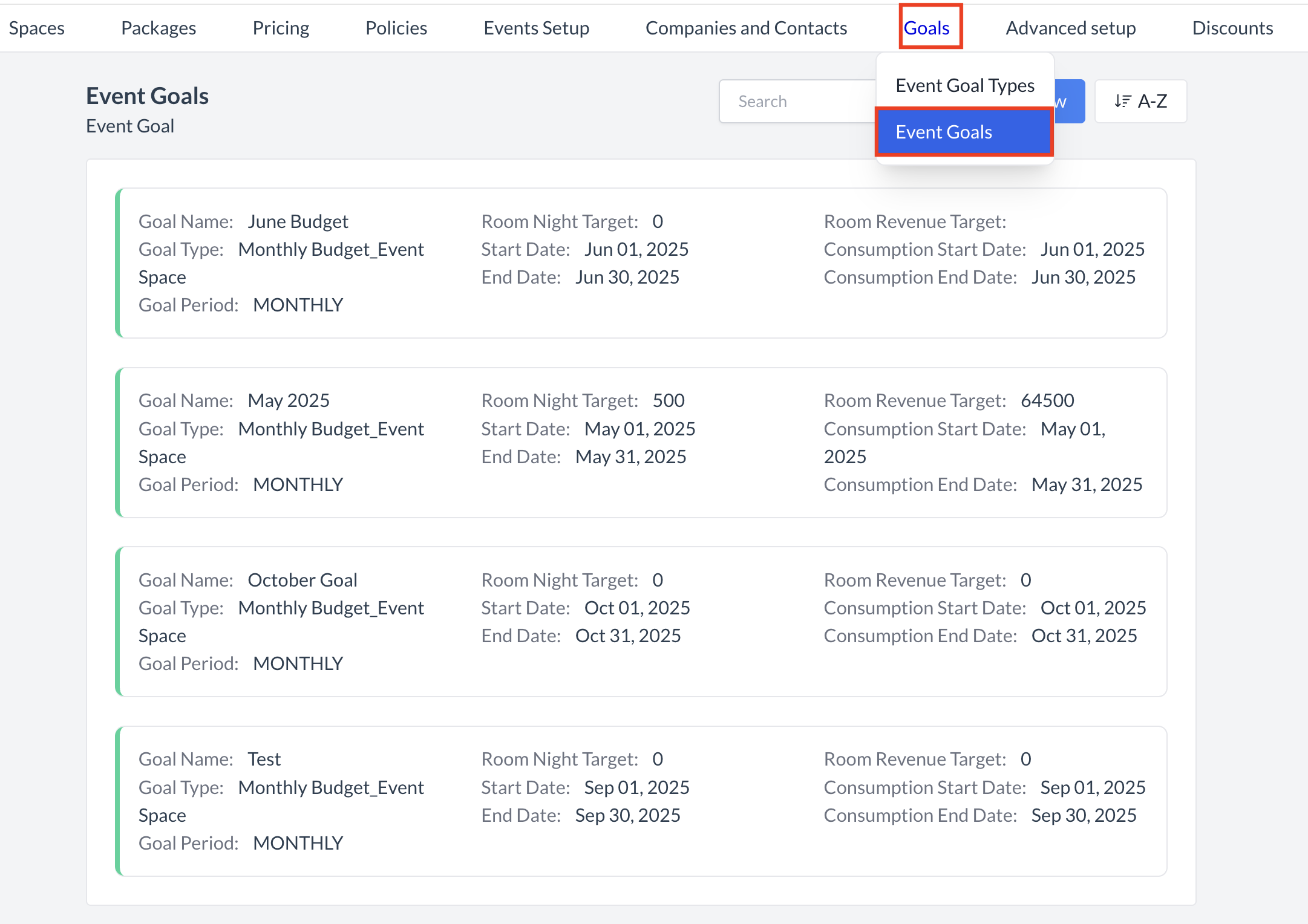Click the Event Goals page heading
This screenshot has height=924, width=1308.
pos(147,96)
